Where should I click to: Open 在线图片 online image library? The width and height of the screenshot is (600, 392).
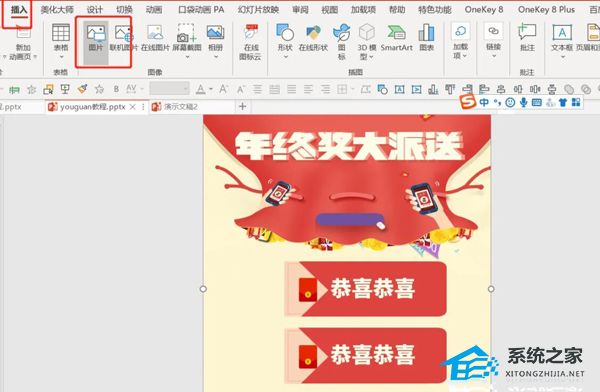point(155,38)
